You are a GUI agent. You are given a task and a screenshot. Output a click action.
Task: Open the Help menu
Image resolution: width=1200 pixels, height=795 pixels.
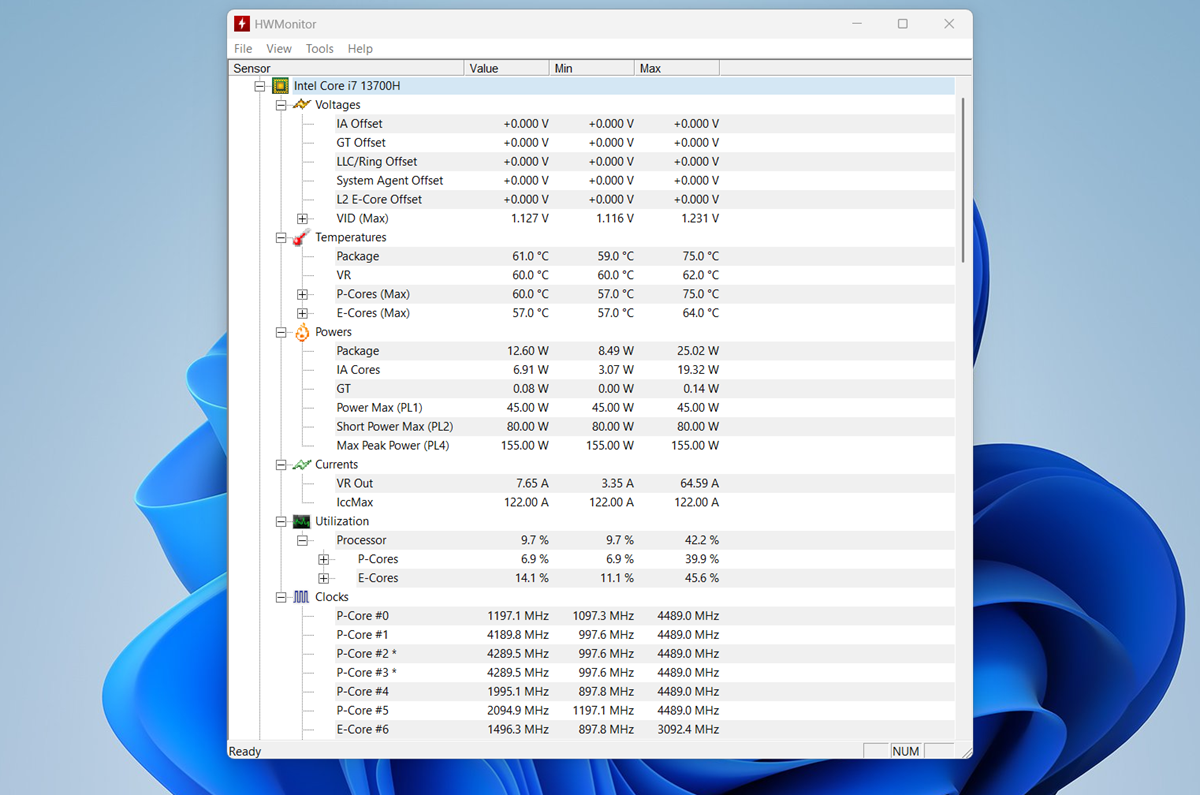(x=360, y=49)
